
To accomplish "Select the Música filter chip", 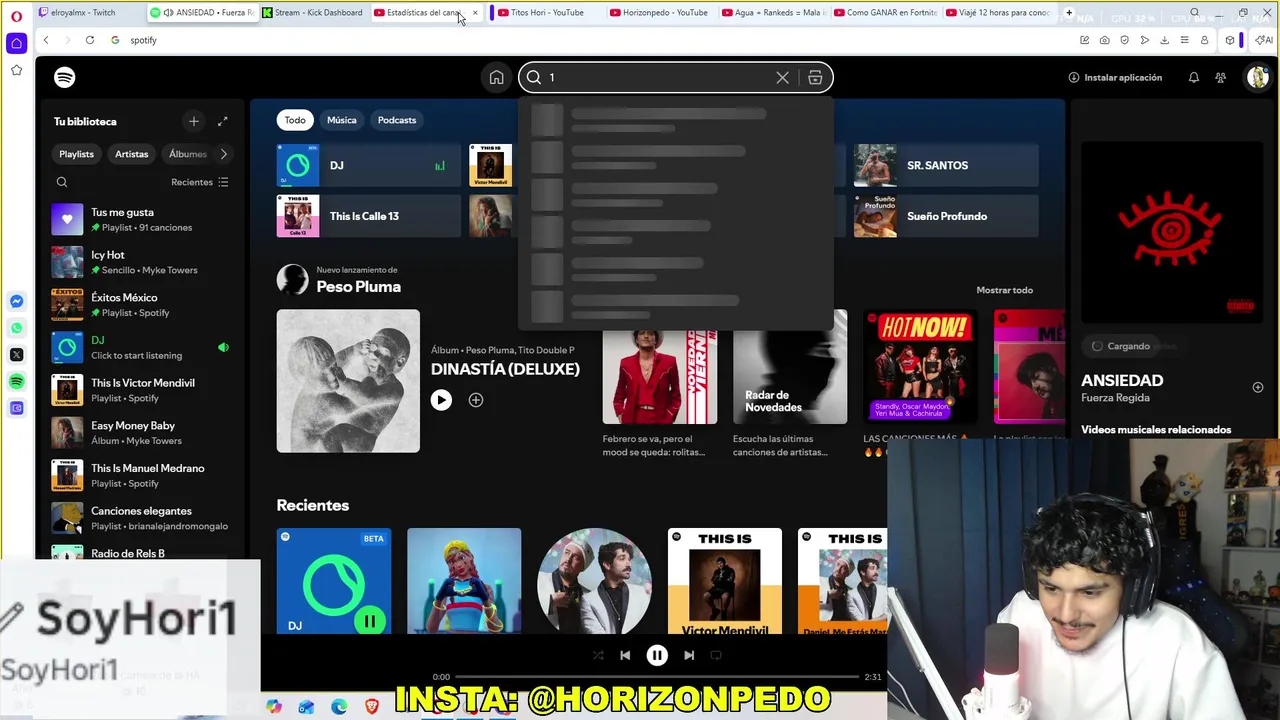I will [x=341, y=120].
